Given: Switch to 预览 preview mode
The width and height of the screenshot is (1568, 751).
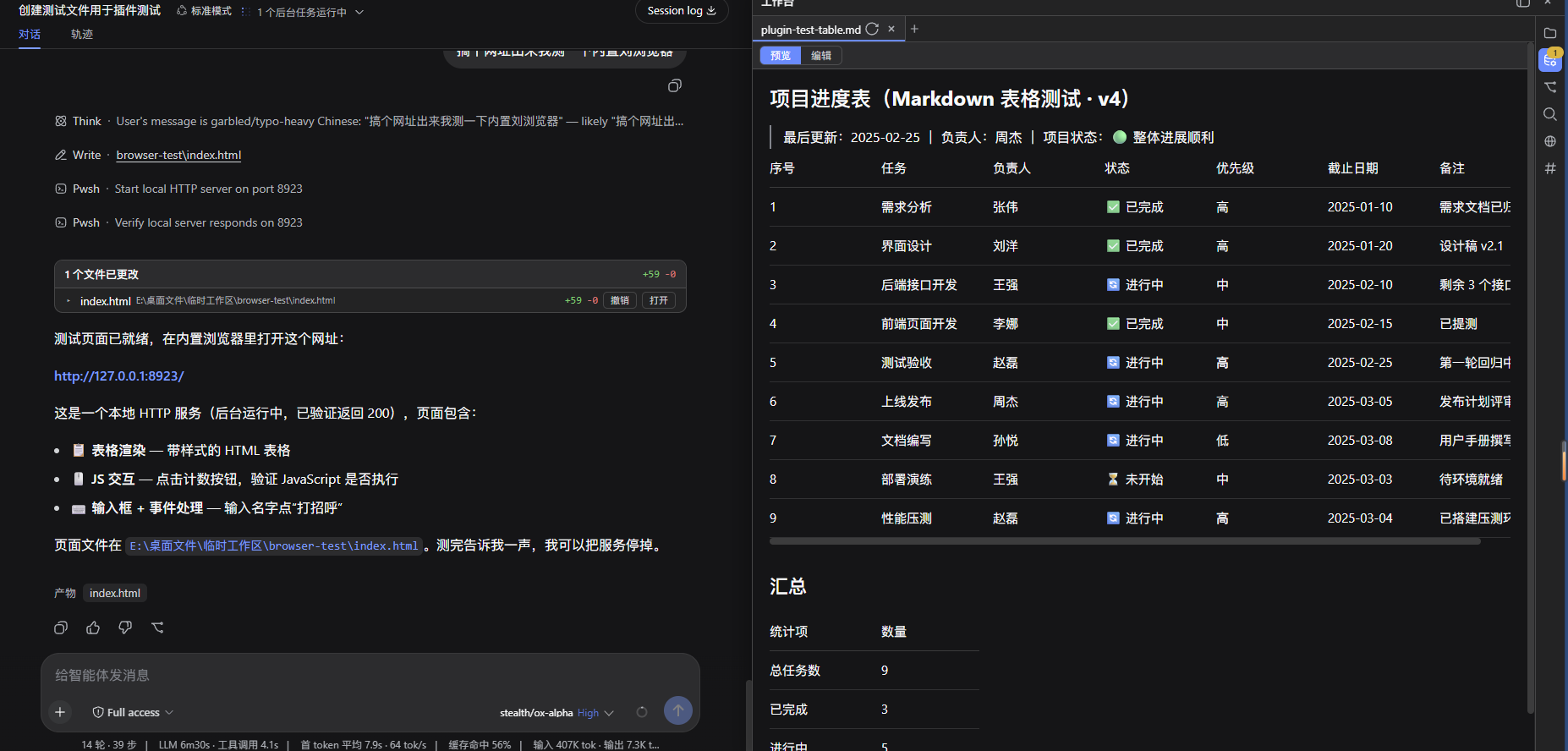Looking at the screenshot, I should coord(781,56).
